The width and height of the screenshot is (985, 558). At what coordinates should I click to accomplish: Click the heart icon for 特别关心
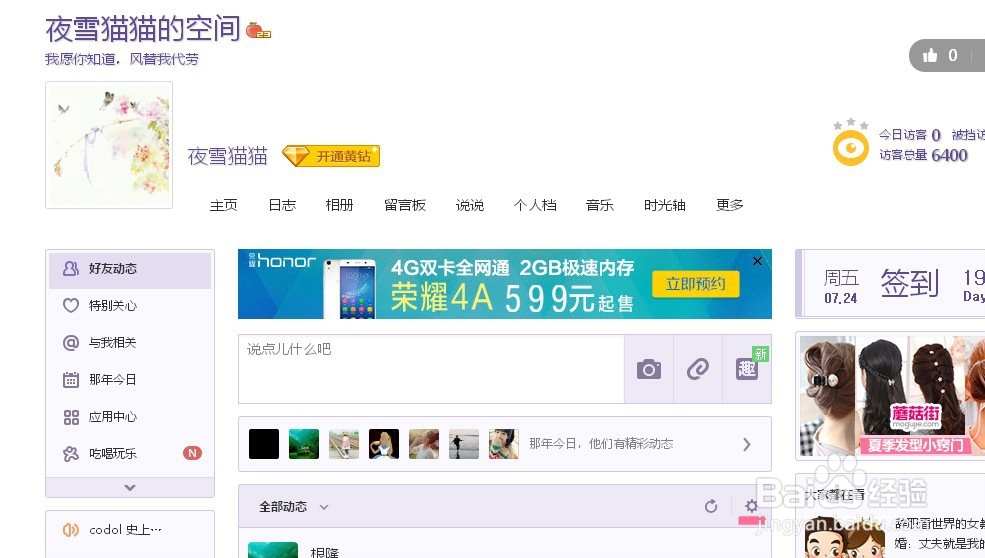click(71, 305)
